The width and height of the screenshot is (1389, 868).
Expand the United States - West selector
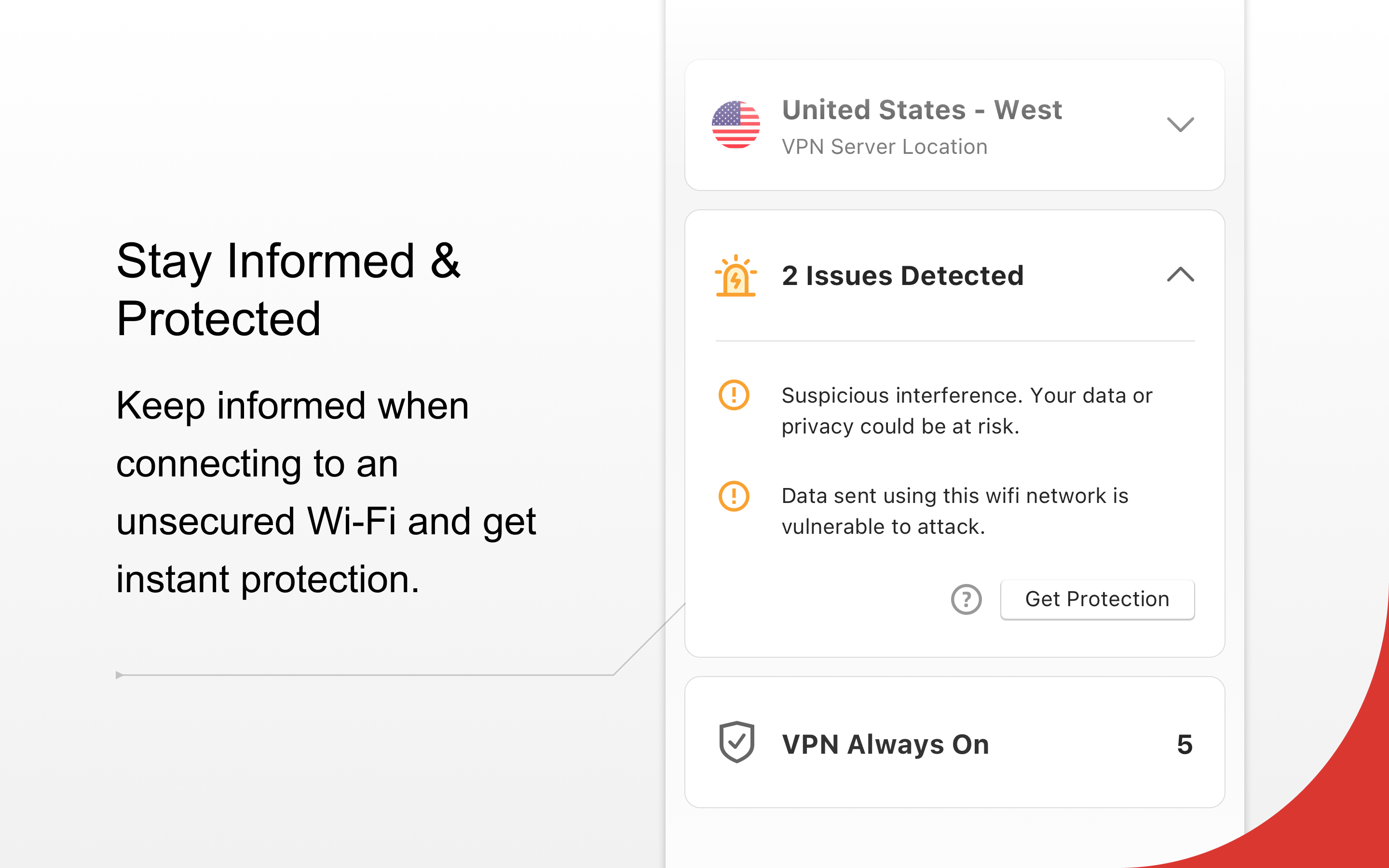(1181, 125)
